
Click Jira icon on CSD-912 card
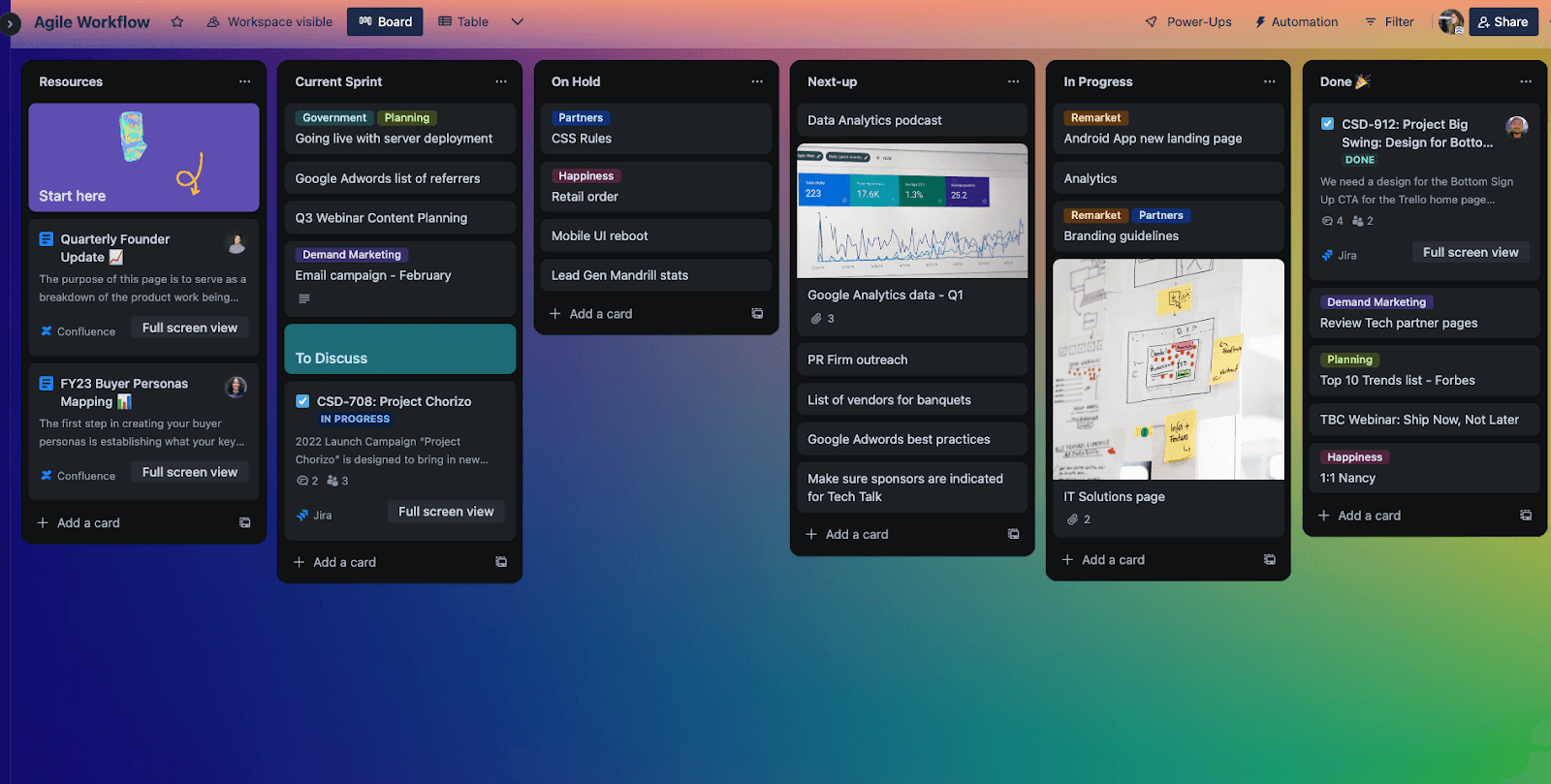tap(1327, 256)
